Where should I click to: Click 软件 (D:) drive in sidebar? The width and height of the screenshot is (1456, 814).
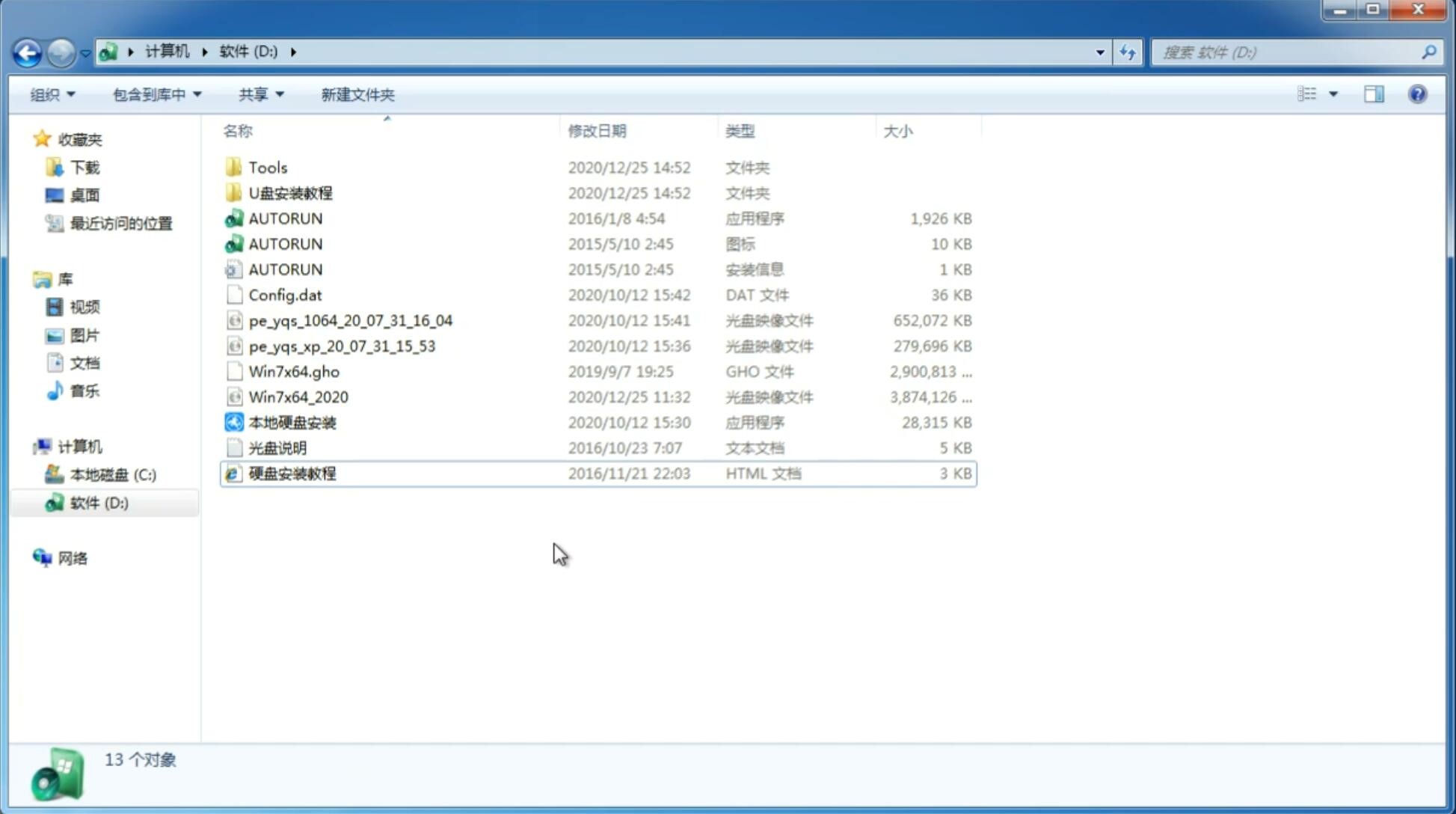[x=99, y=502]
